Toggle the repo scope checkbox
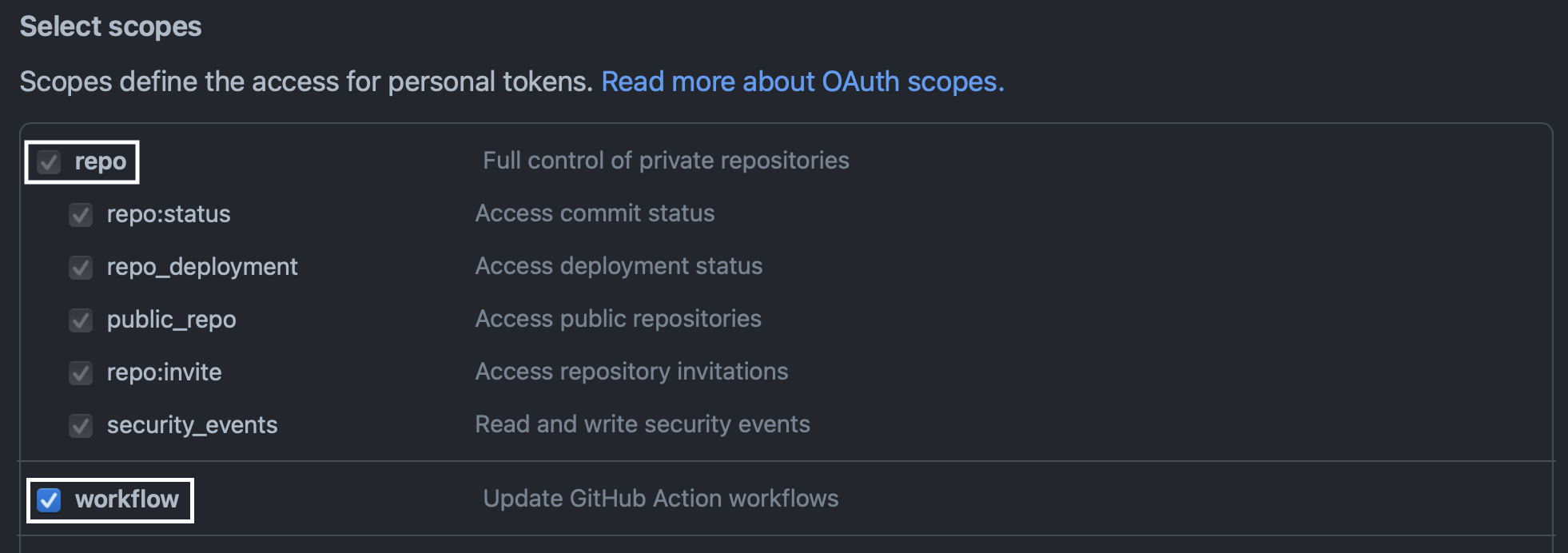1568x553 pixels. pos(49,162)
